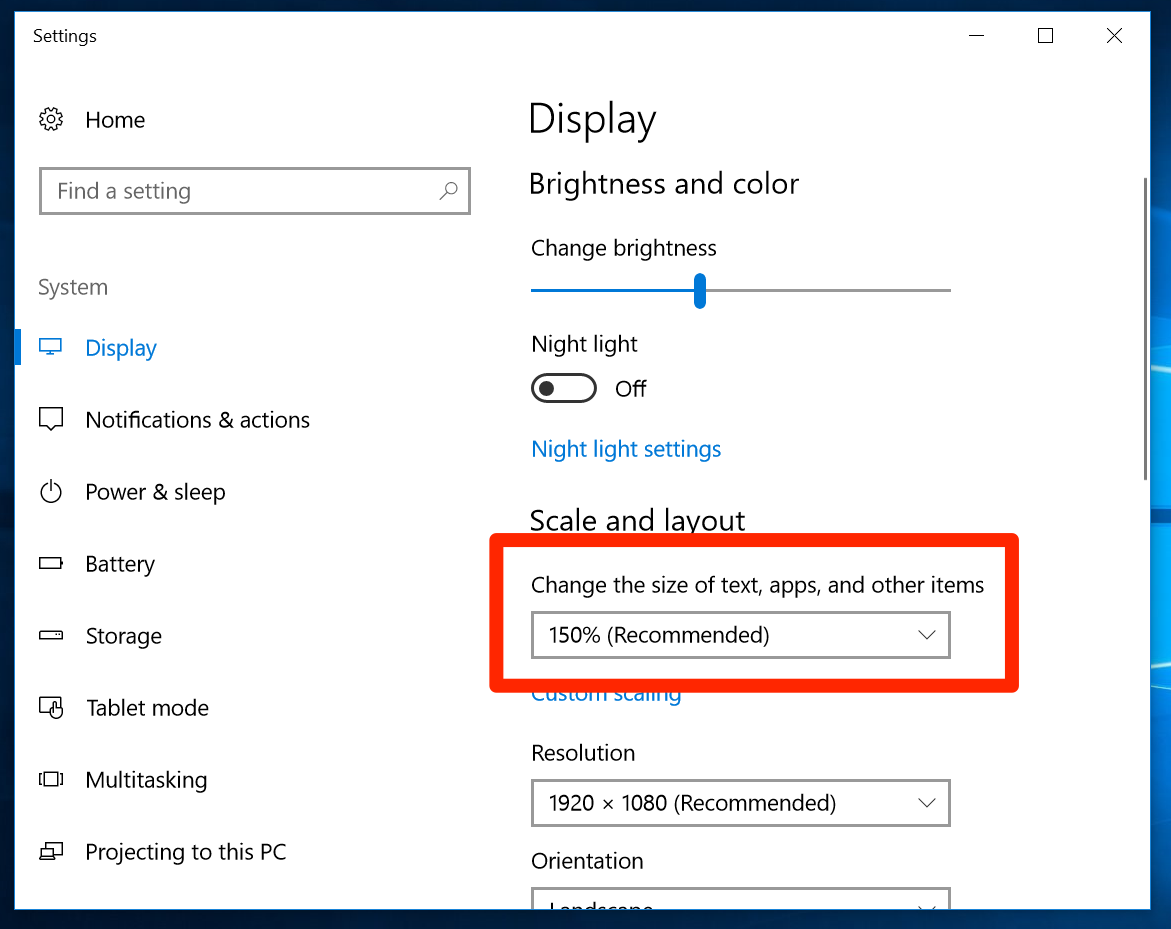Click the Notifications & actions speech-bubble icon

[x=51, y=419]
